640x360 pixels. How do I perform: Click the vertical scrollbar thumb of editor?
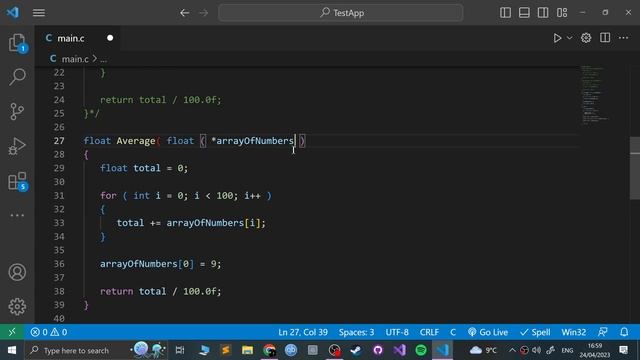pyautogui.click(x=635, y=168)
